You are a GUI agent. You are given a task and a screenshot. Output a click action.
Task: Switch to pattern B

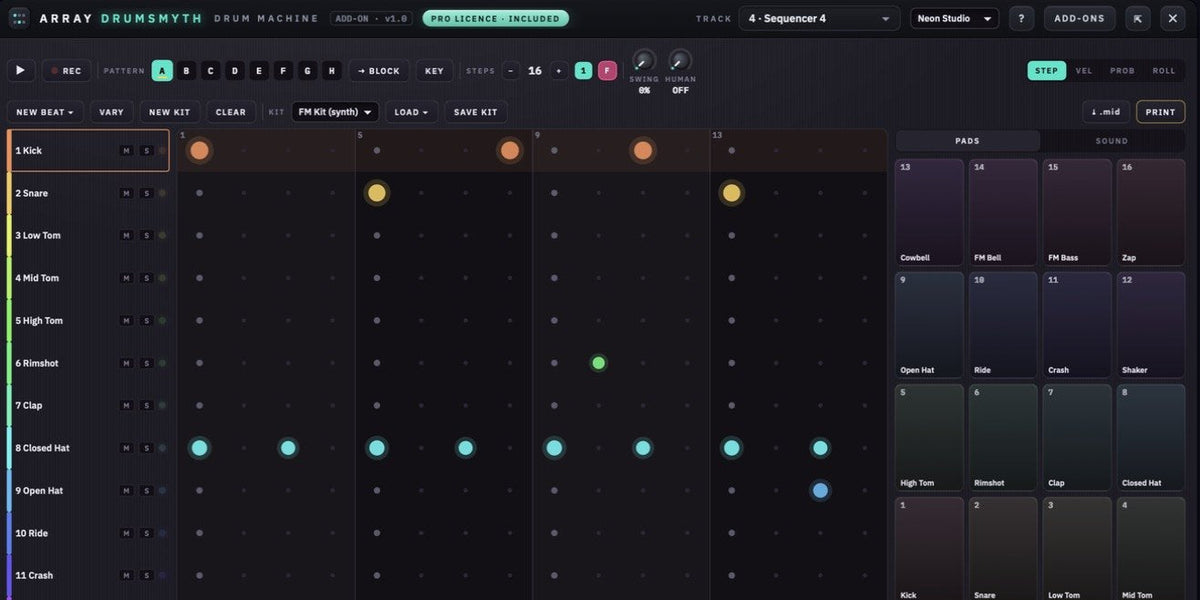click(186, 71)
